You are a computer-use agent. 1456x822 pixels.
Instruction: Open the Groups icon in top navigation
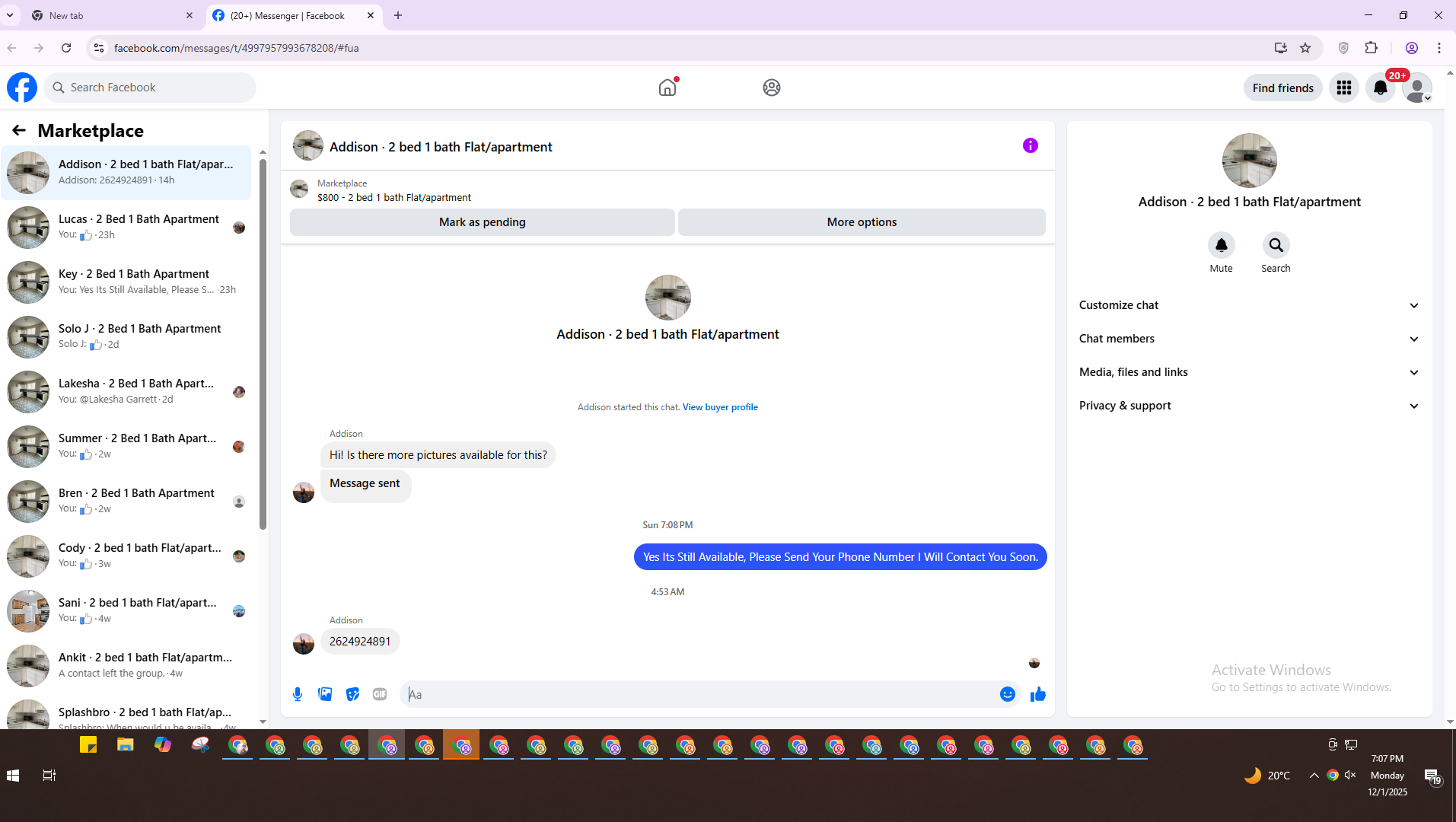pyautogui.click(x=771, y=88)
